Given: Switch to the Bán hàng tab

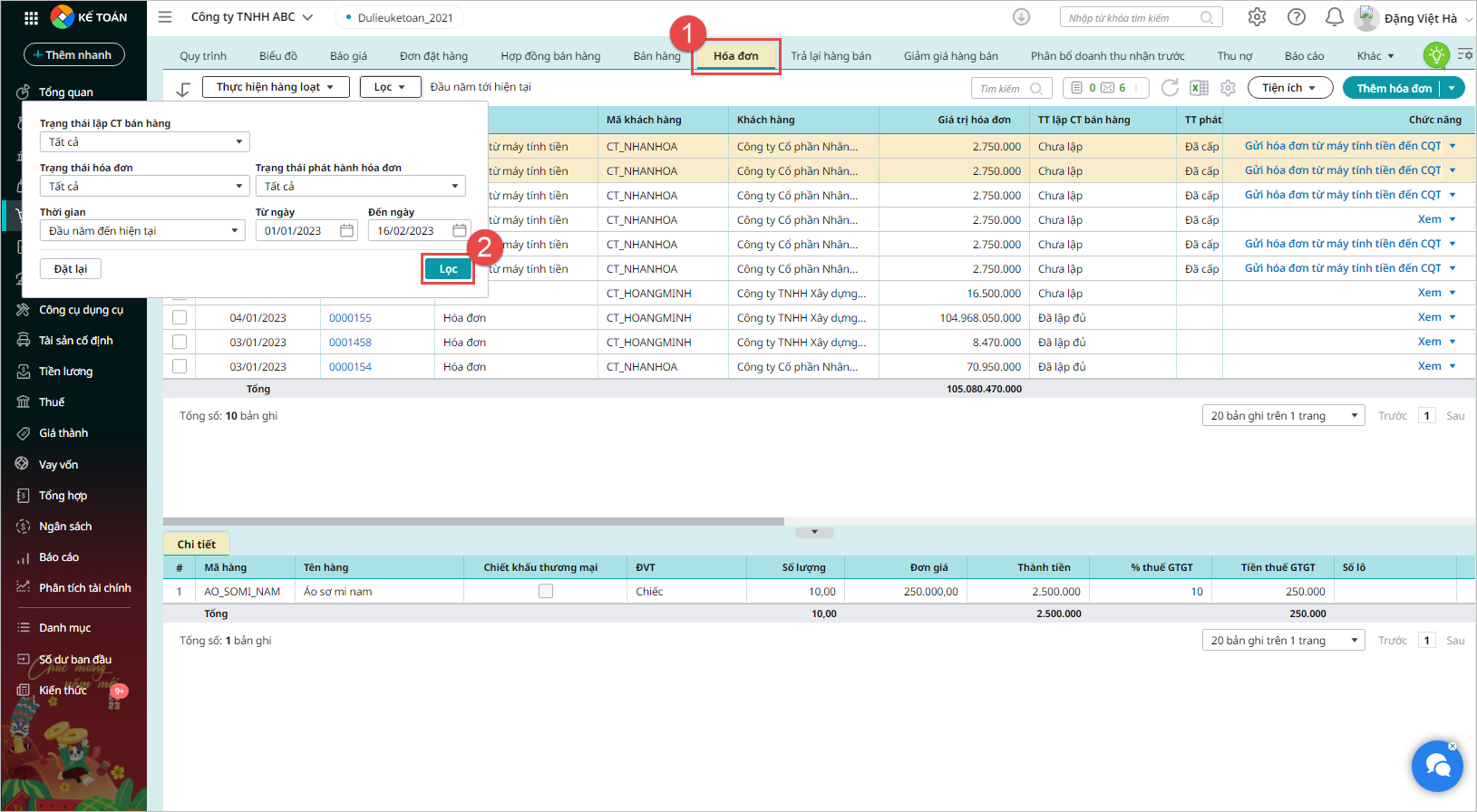Looking at the screenshot, I should pos(656,56).
